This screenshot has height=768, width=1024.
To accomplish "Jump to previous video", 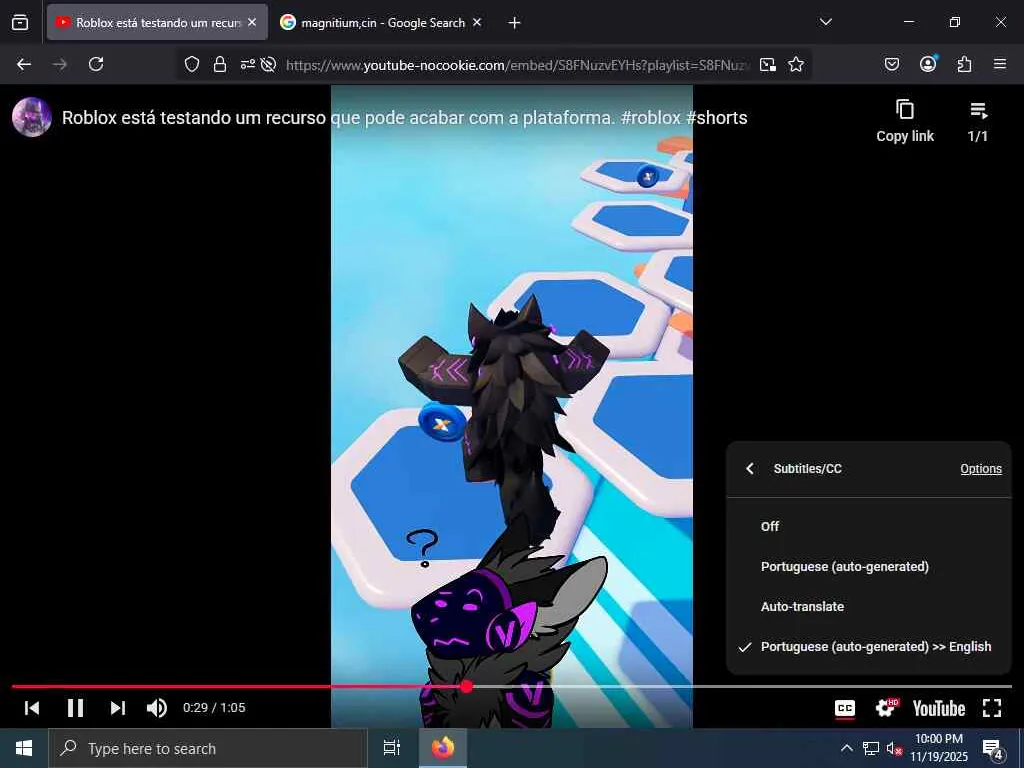I will [x=32, y=708].
